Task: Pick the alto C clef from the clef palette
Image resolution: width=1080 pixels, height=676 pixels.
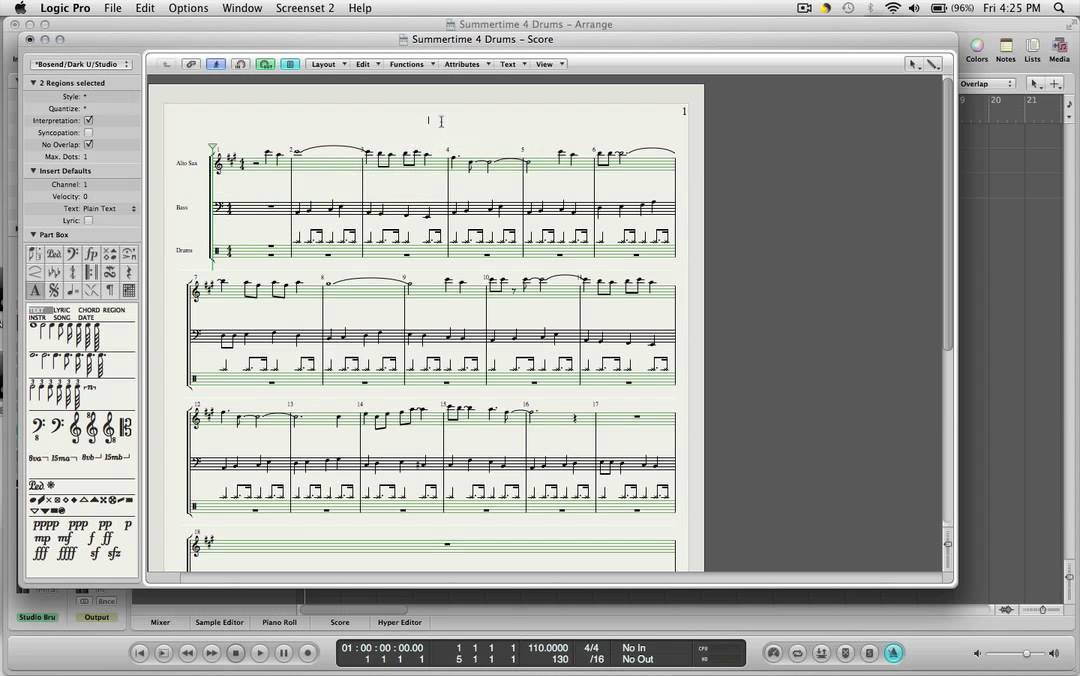Action: click(x=126, y=427)
